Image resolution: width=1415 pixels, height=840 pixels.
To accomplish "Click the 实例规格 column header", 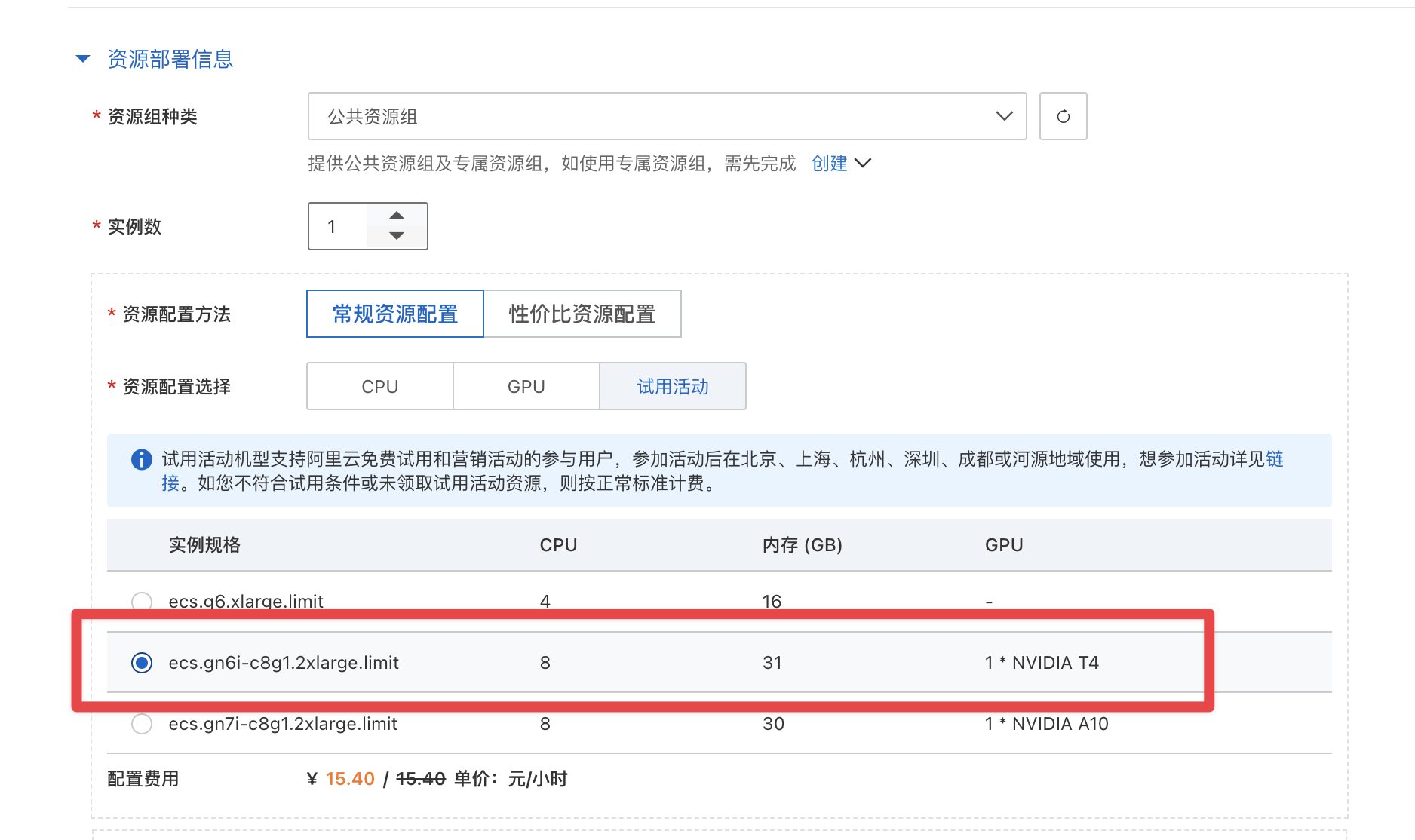I will (x=204, y=545).
